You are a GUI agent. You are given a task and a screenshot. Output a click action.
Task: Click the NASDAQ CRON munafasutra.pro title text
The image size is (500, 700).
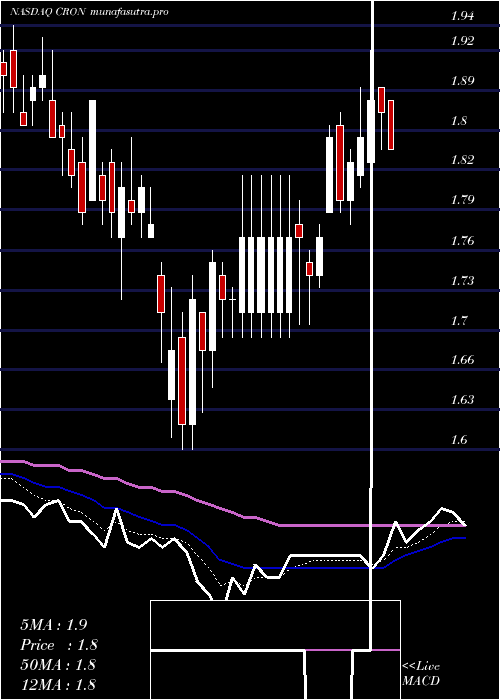pos(89,12)
